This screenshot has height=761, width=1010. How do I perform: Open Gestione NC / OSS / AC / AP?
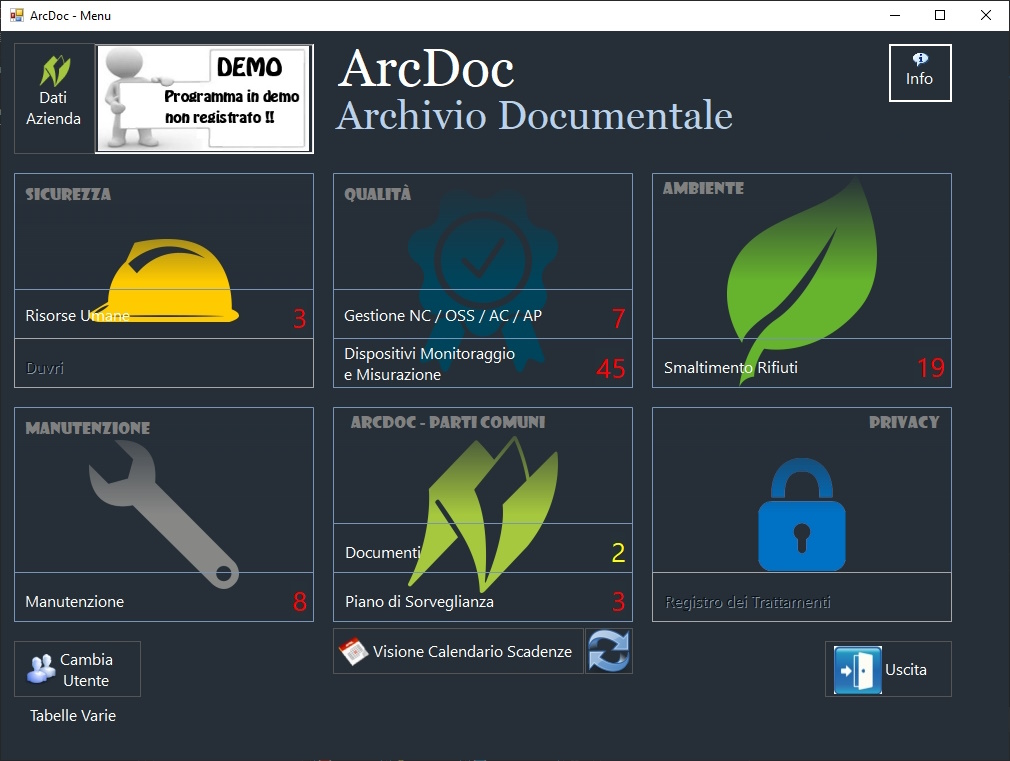click(482, 314)
